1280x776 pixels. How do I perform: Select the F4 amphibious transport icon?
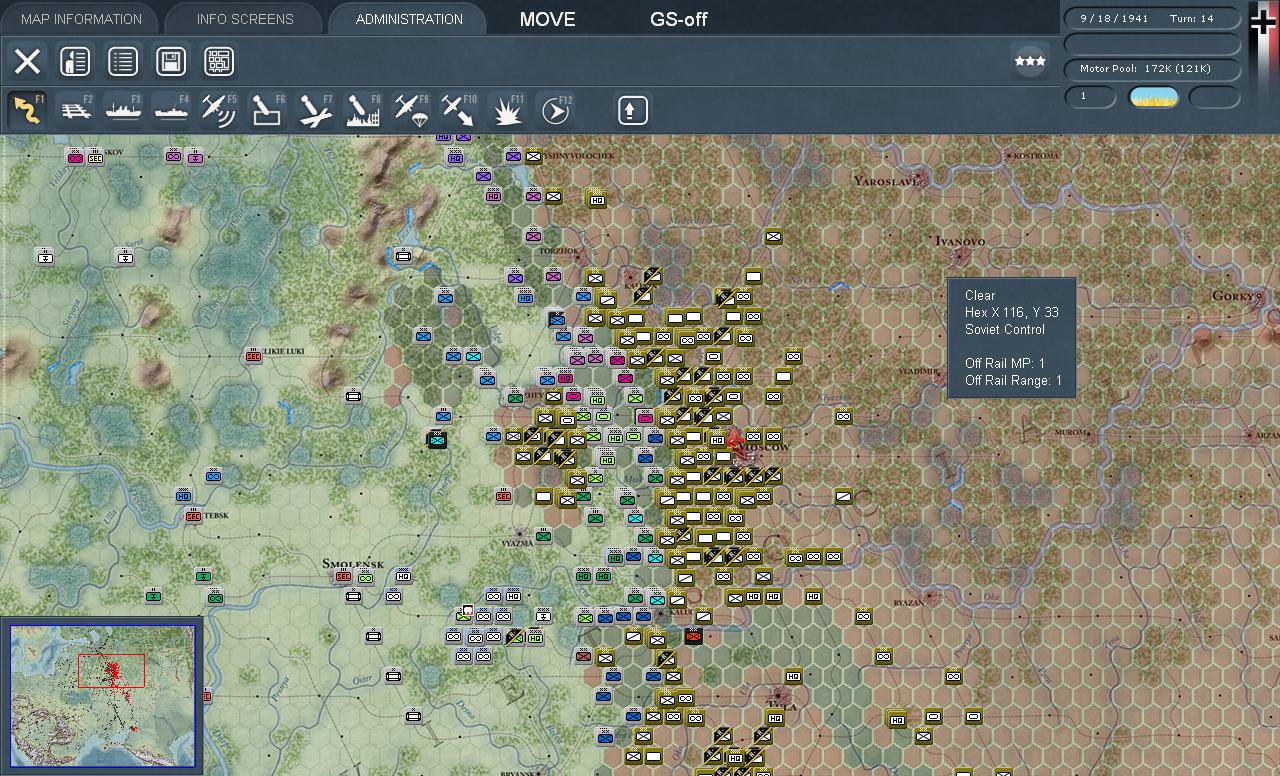[171, 110]
